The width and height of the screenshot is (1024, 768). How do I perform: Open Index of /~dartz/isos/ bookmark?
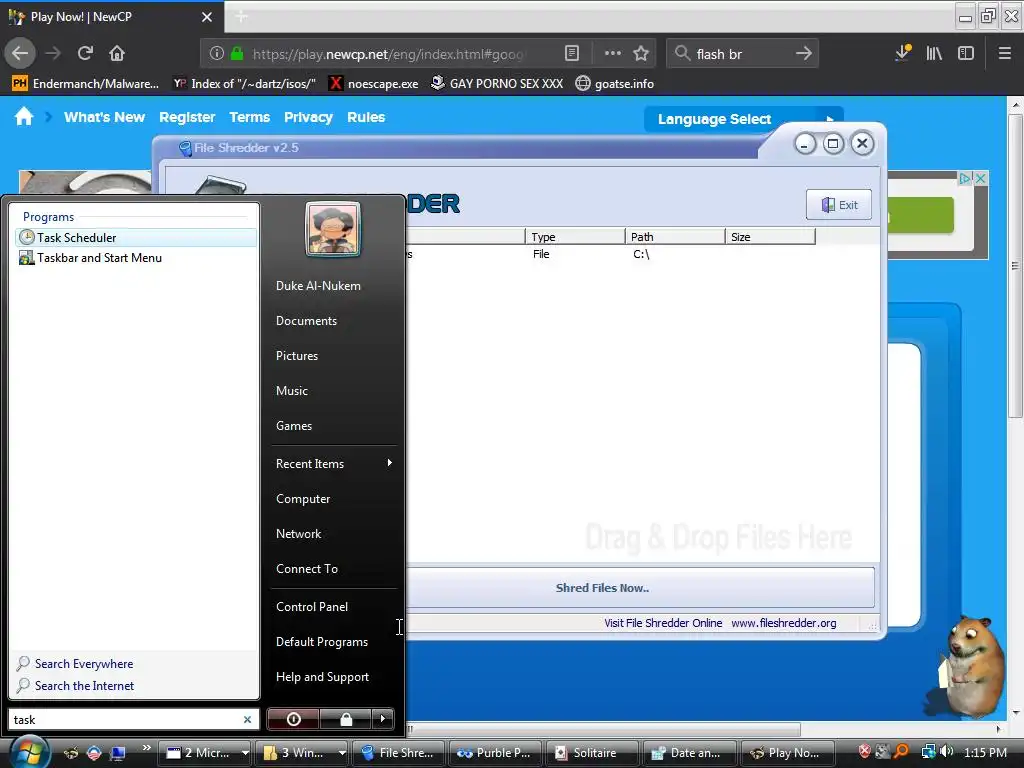pyautogui.click(x=244, y=84)
